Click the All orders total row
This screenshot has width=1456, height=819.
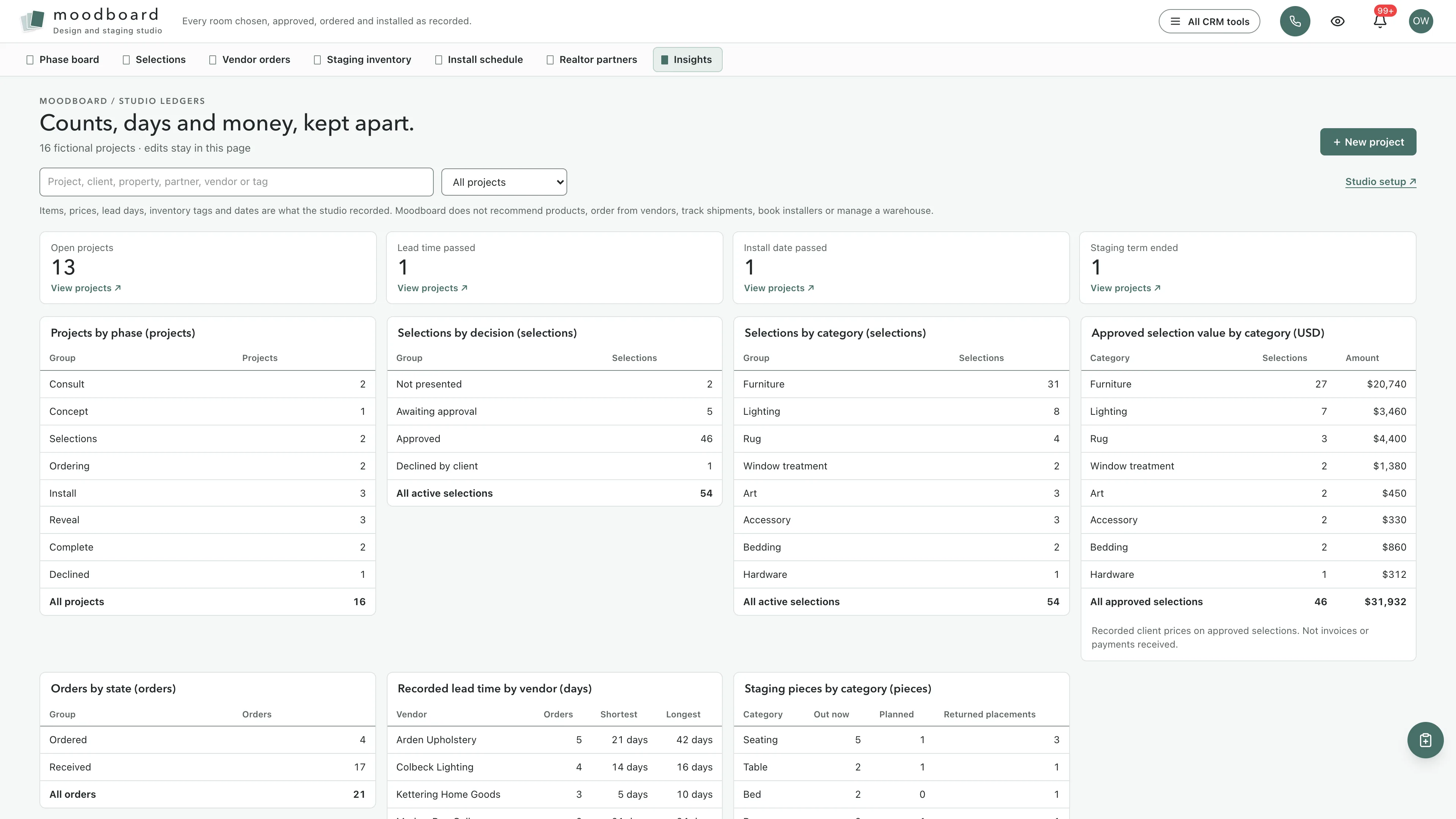[x=207, y=794]
